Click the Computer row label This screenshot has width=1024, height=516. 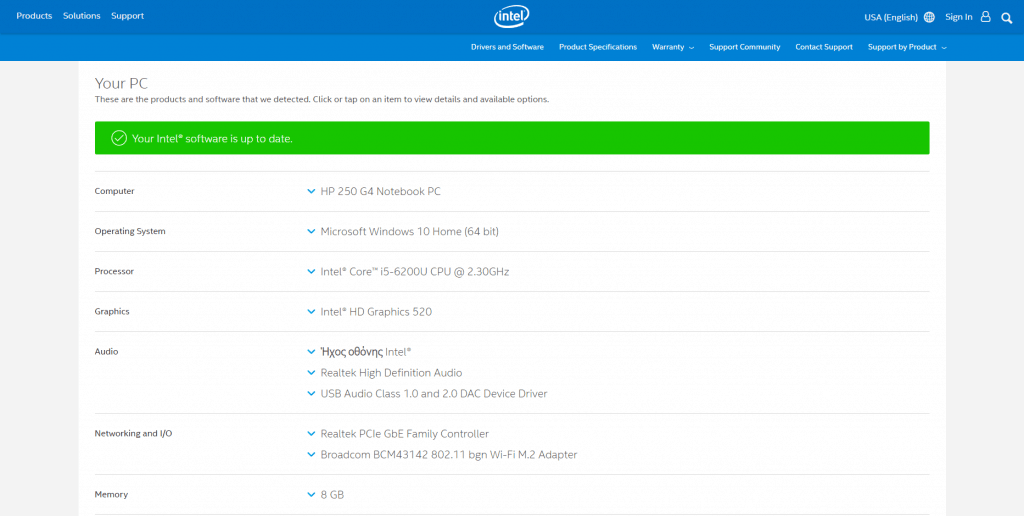click(x=114, y=191)
